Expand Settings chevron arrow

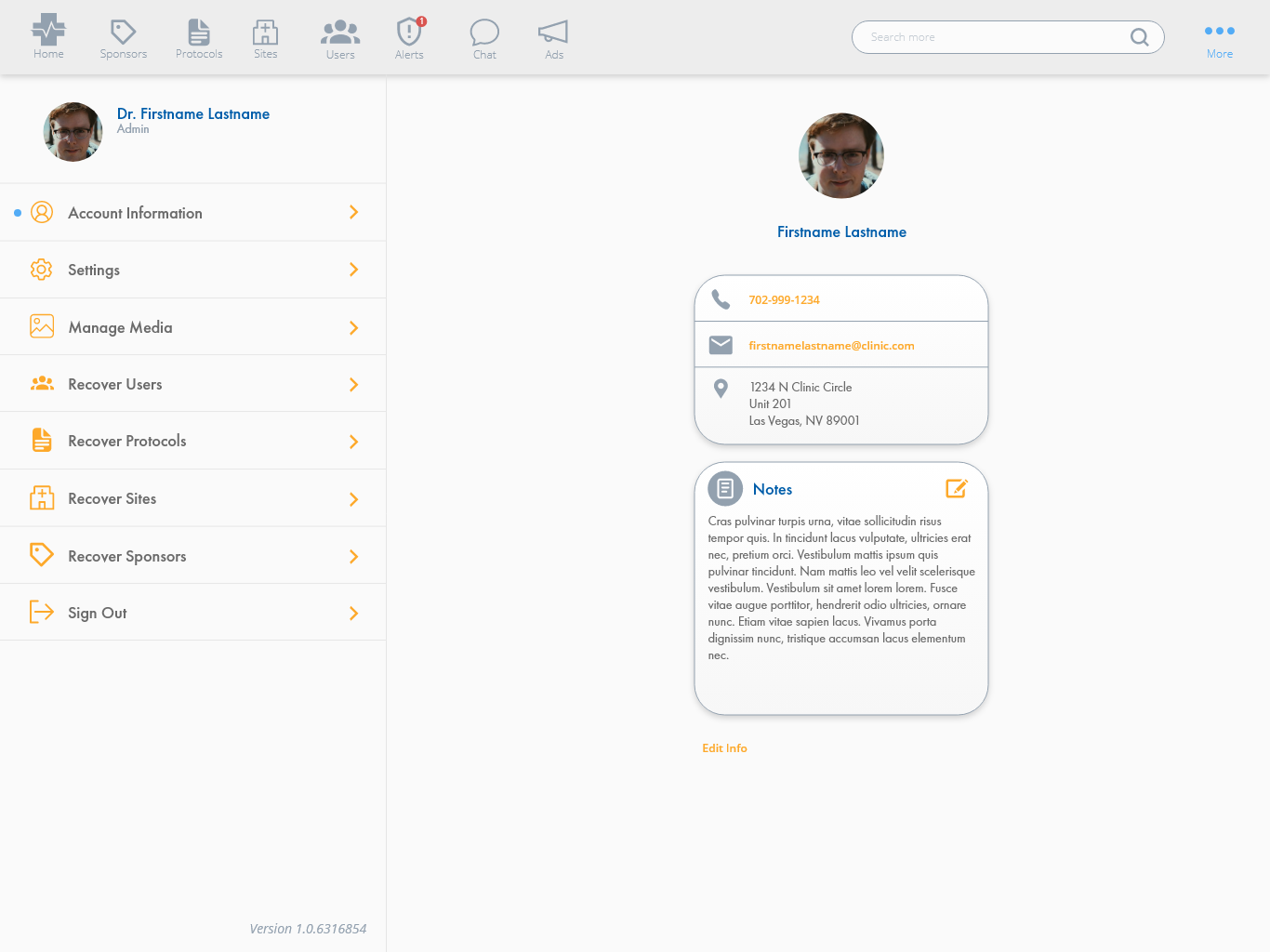[x=353, y=270]
